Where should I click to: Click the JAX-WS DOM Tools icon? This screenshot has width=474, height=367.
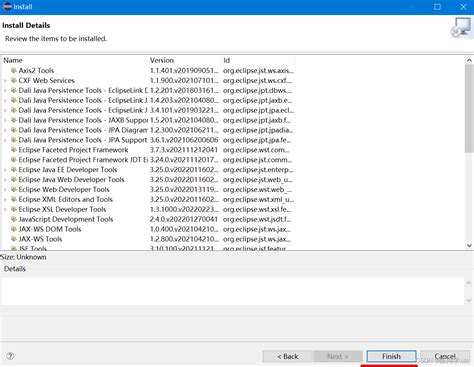click(14, 229)
